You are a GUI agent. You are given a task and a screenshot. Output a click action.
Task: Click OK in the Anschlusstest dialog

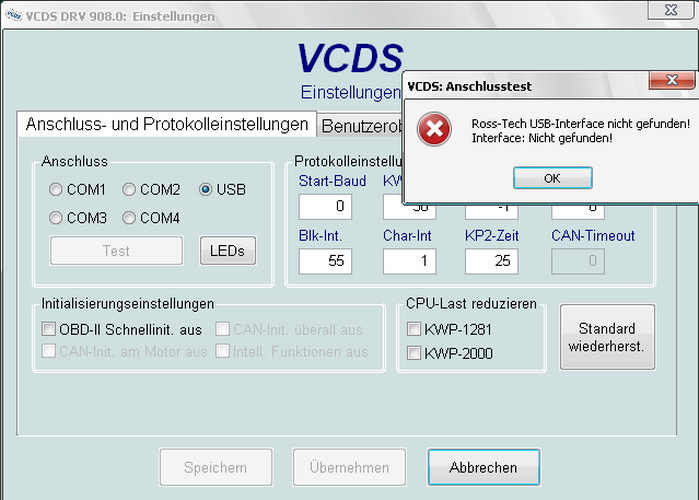(552, 178)
